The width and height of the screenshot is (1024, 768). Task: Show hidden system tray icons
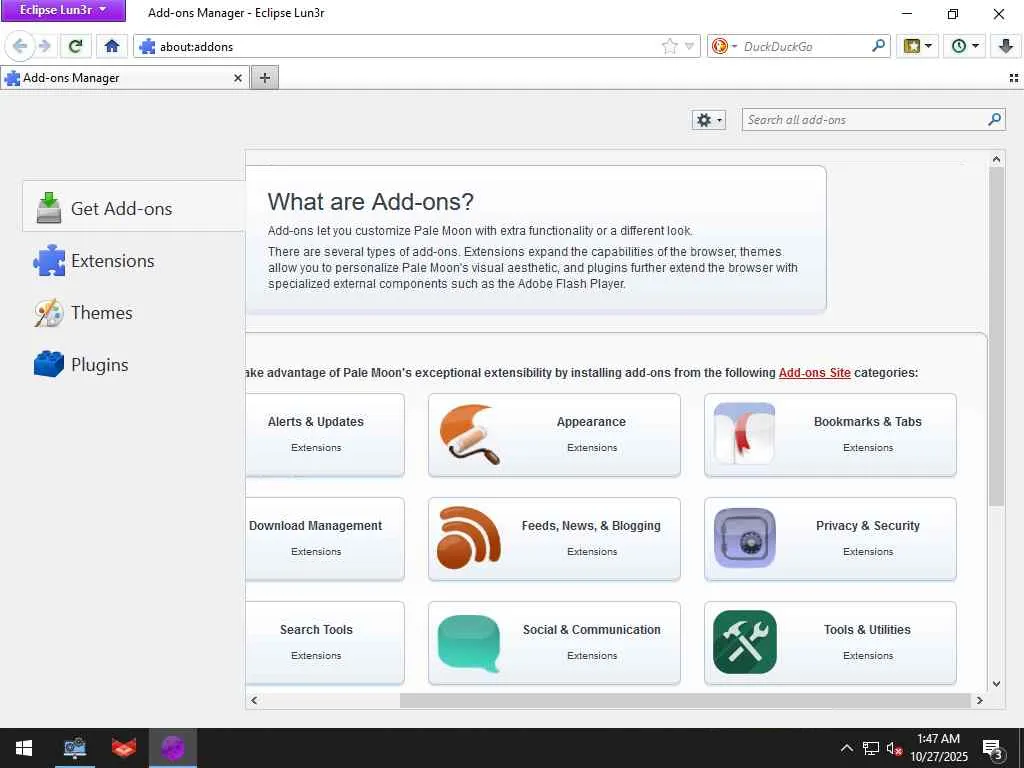(x=846, y=748)
